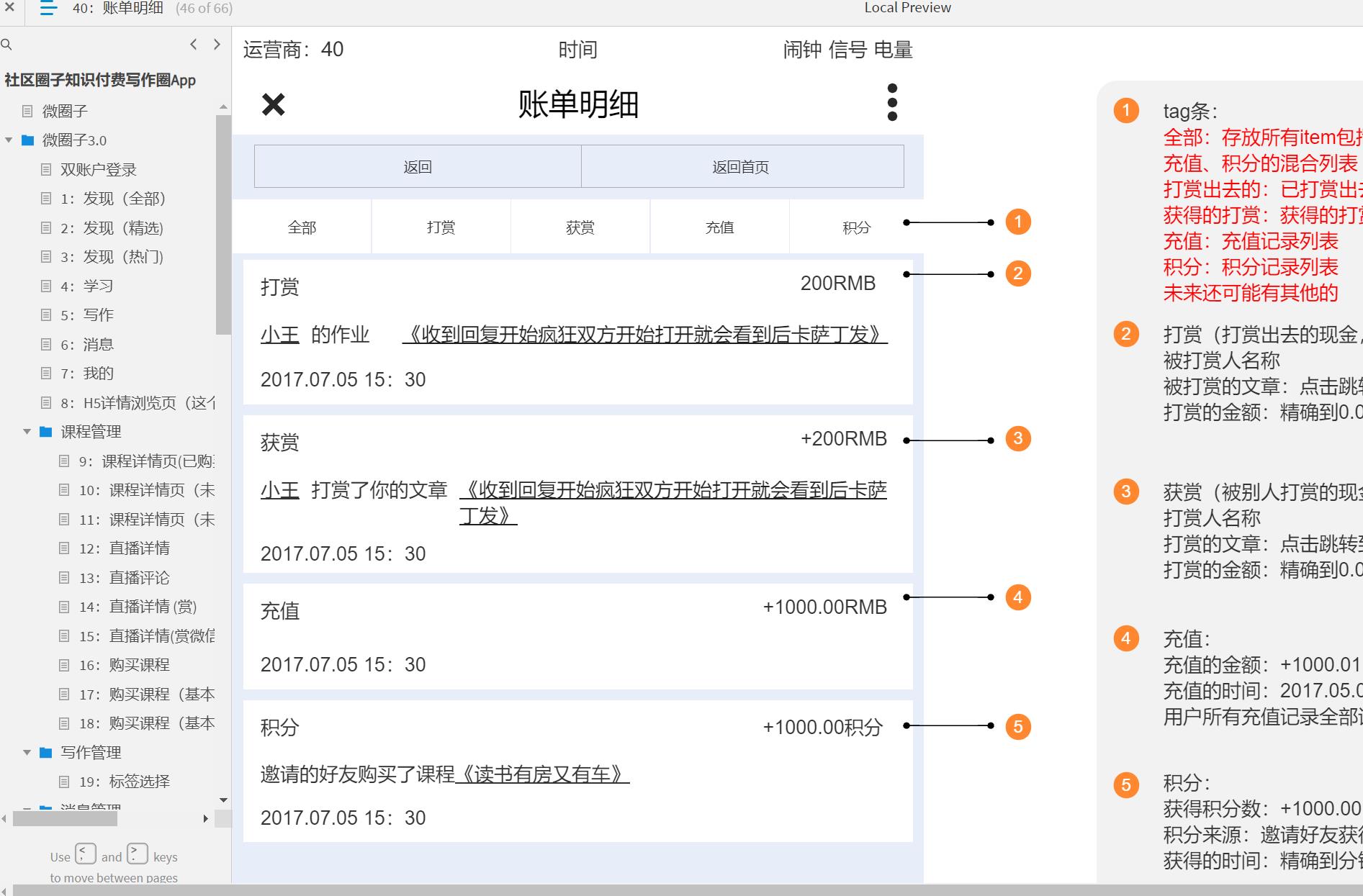Image resolution: width=1363 pixels, height=896 pixels.
Task: Select the 积分 tab
Action: pos(857,227)
